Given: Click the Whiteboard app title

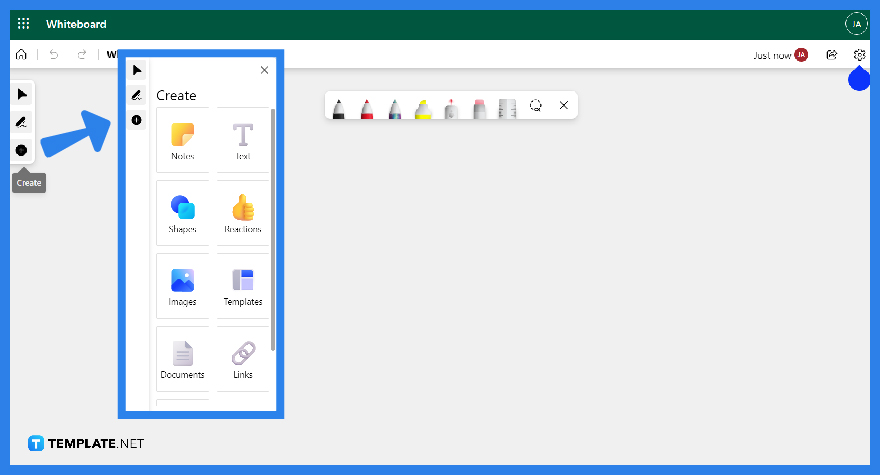Looking at the screenshot, I should [76, 24].
